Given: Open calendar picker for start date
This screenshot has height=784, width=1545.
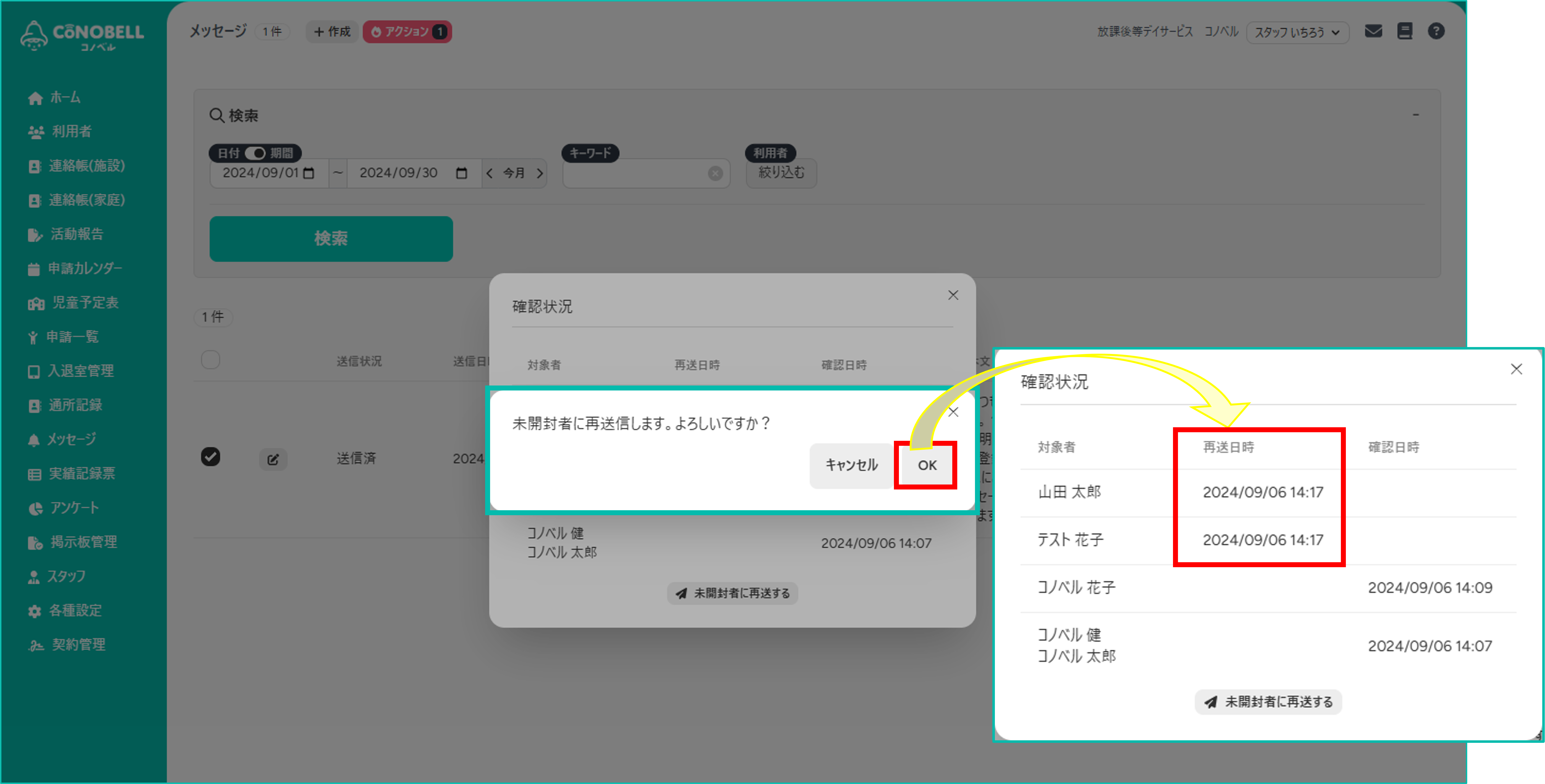Looking at the screenshot, I should [309, 173].
